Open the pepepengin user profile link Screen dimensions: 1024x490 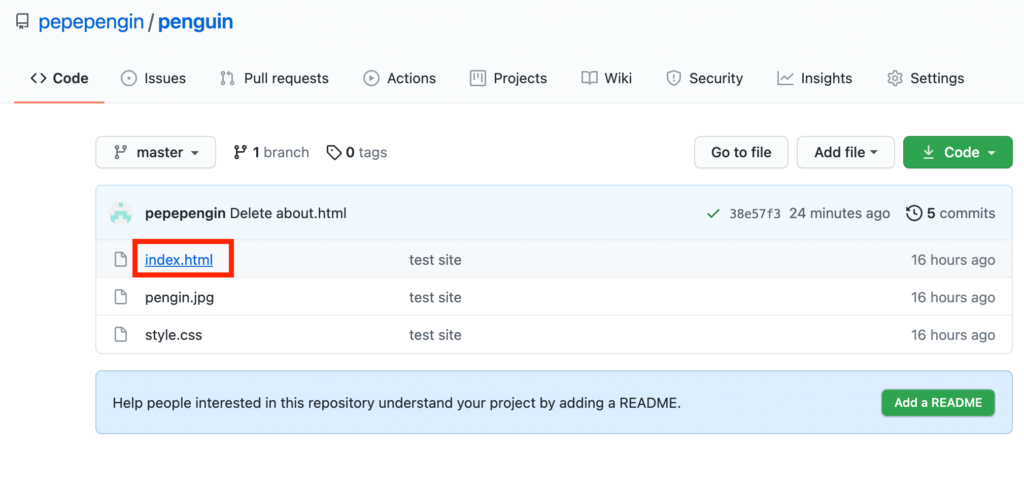[x=91, y=22]
